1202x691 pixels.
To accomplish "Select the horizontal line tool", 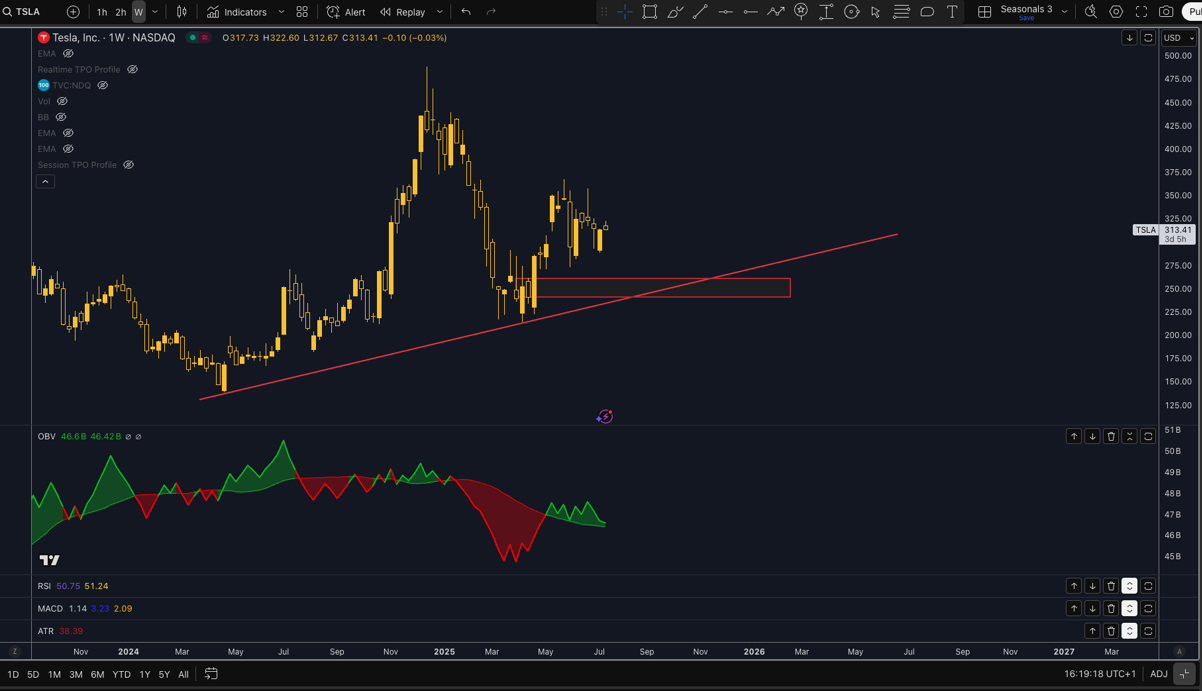I will (x=725, y=12).
